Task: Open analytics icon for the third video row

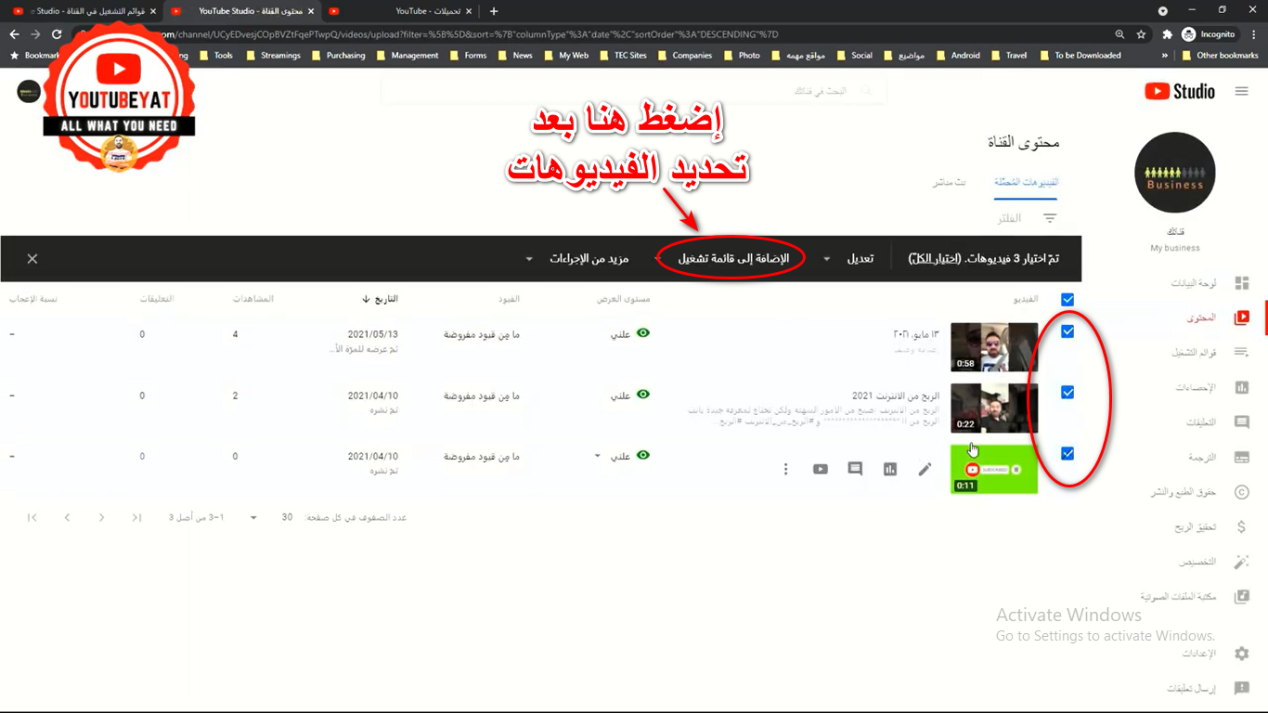Action: coord(890,469)
